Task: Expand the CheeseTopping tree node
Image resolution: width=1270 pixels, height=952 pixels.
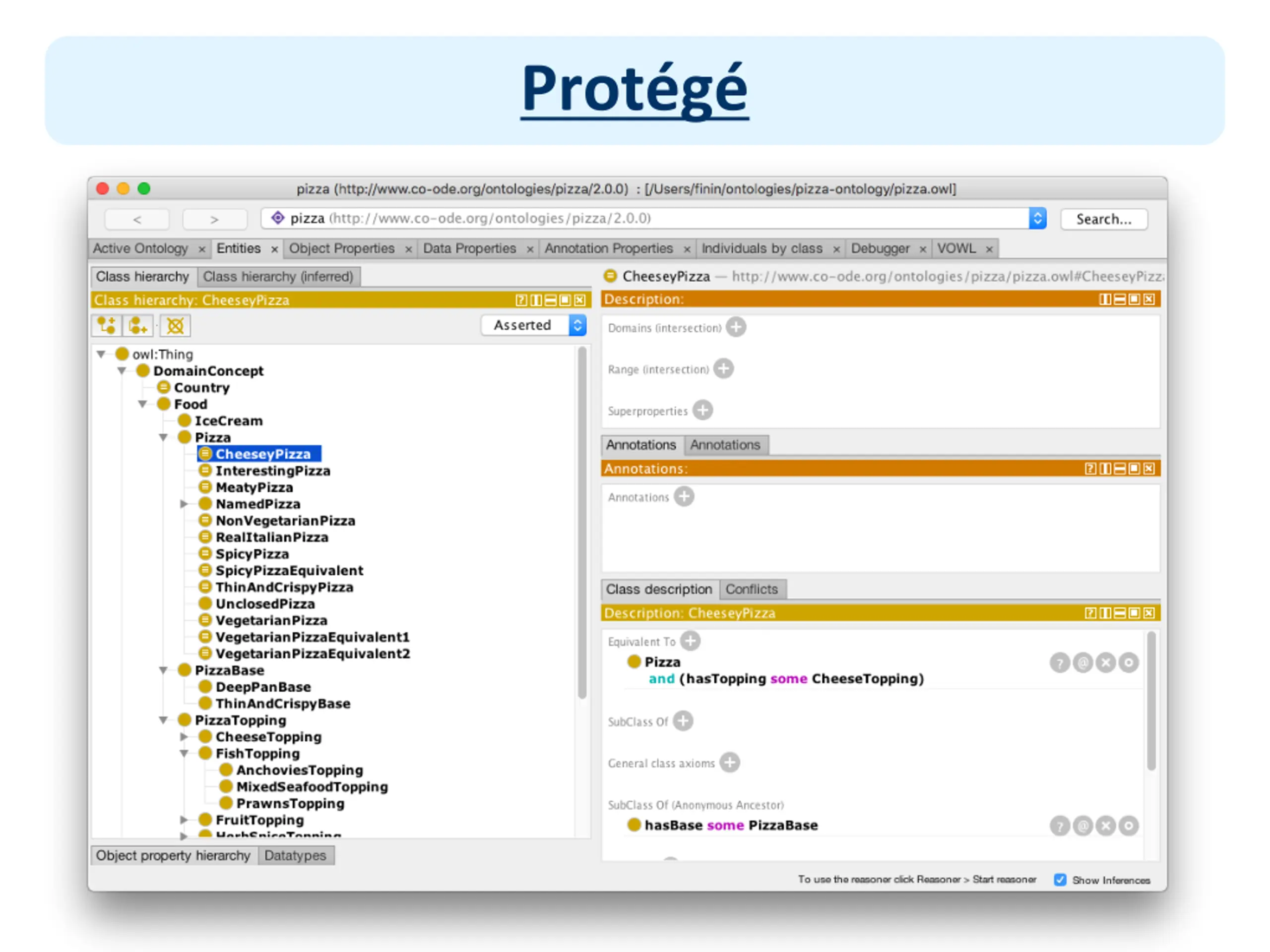Action: 184,737
